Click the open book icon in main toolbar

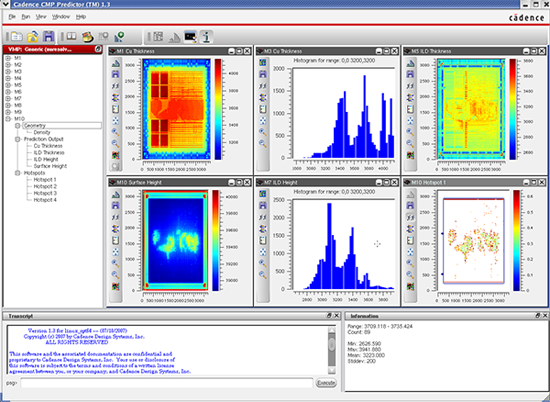72,36
